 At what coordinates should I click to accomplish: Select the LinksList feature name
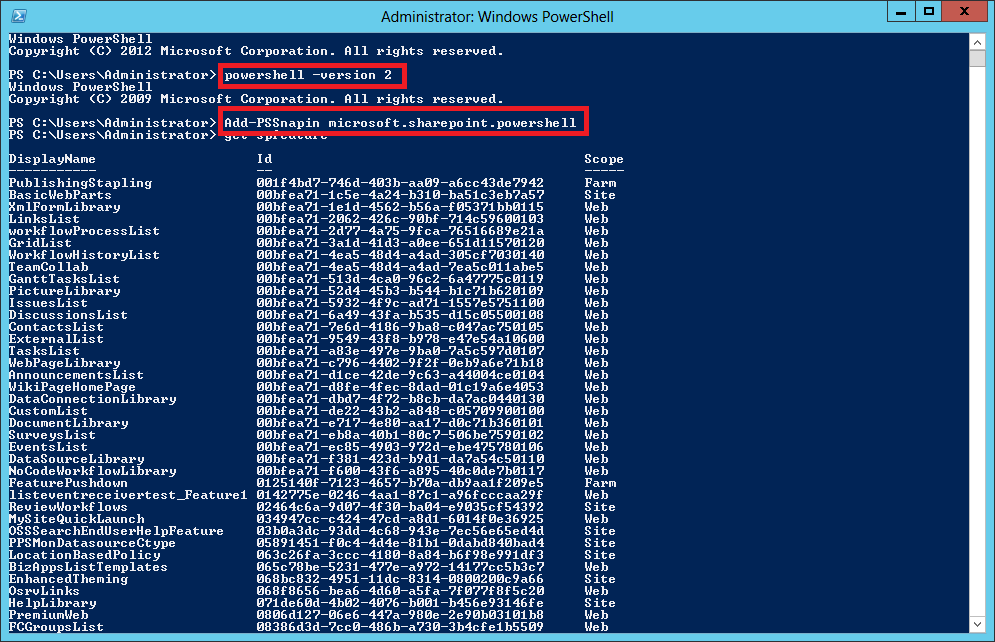tap(44, 219)
